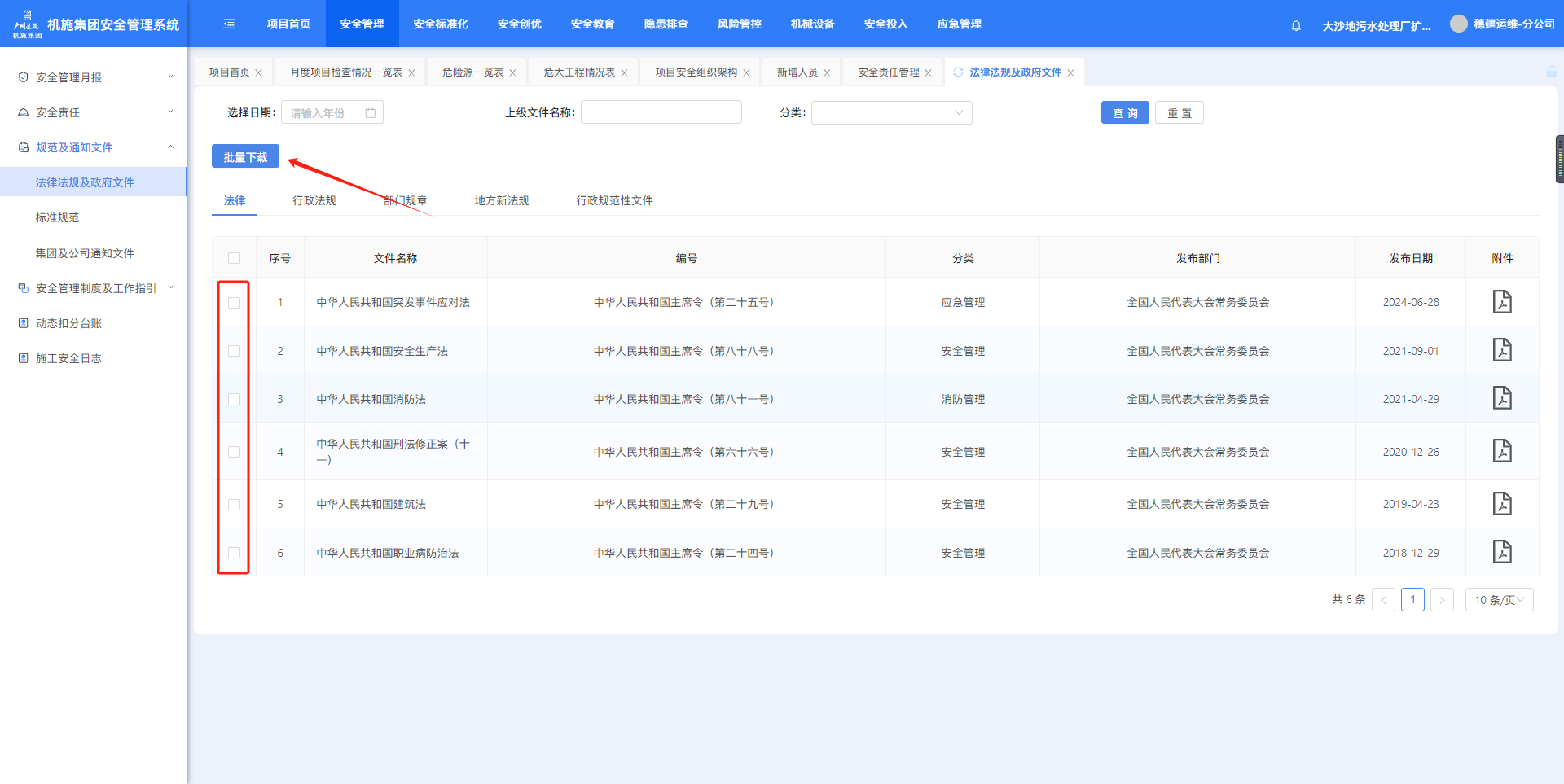
Task: Click the 批量下载 button
Action: (245, 157)
